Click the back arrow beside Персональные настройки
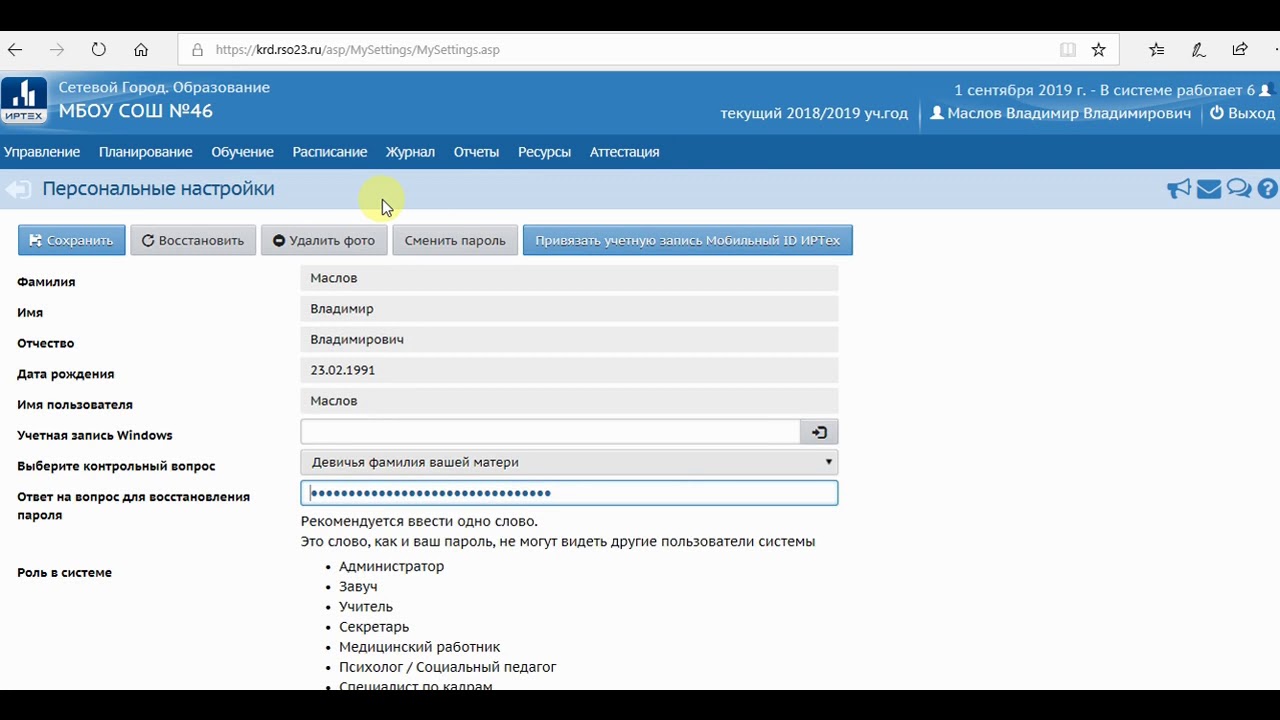 click(x=17, y=189)
